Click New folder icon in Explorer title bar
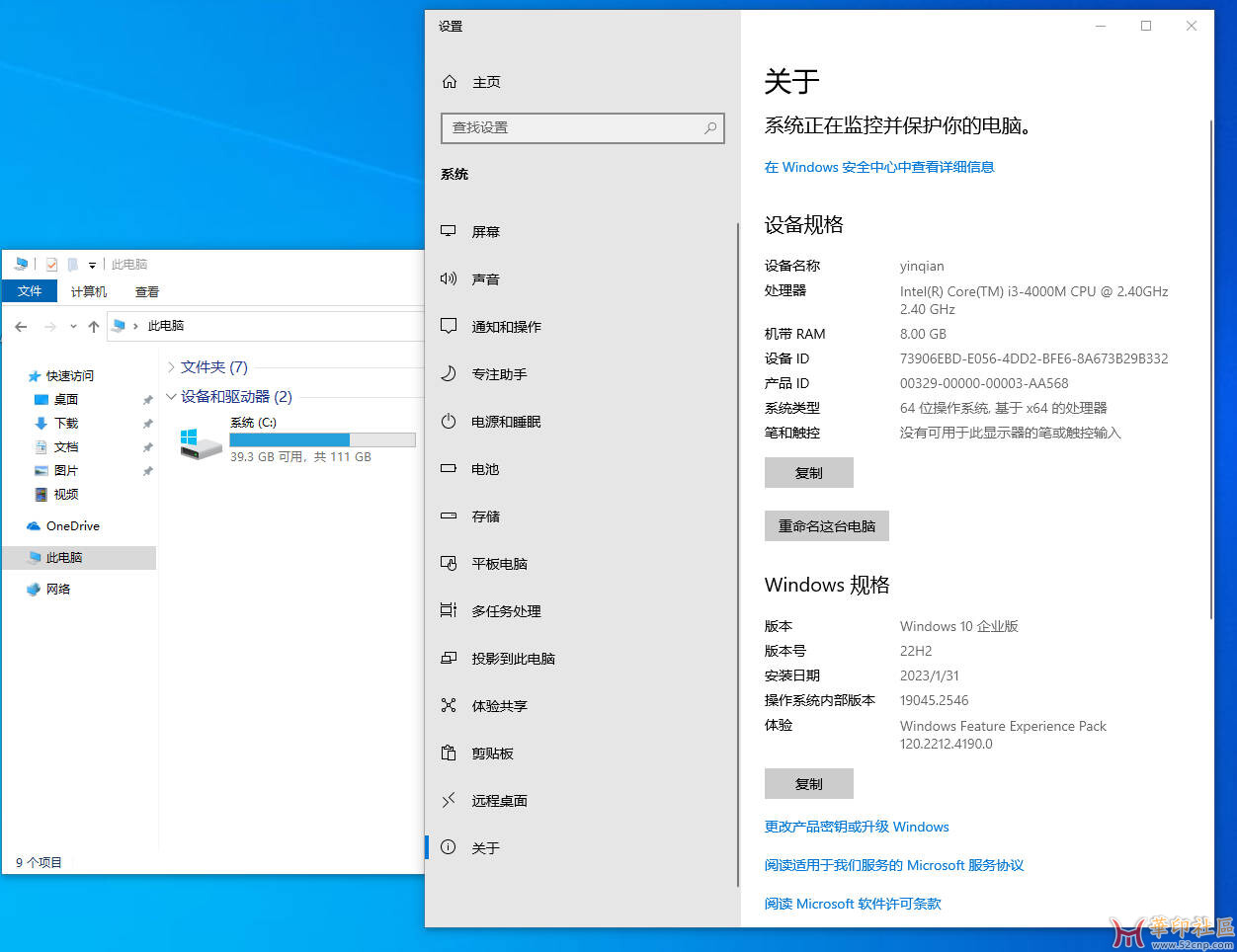Viewport: 1237px width, 952px height. pos(72,265)
